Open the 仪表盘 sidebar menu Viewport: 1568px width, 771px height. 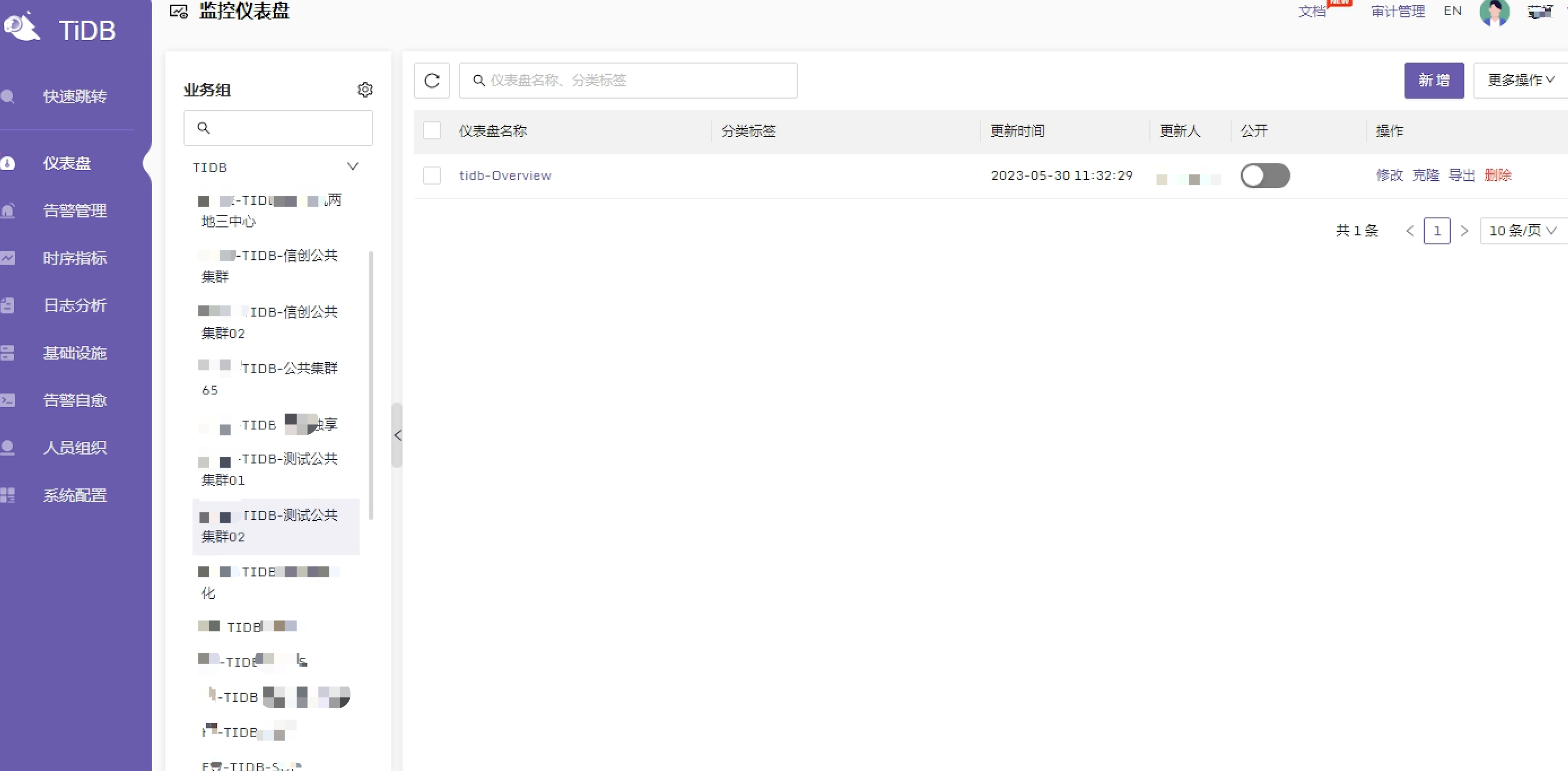[67, 163]
